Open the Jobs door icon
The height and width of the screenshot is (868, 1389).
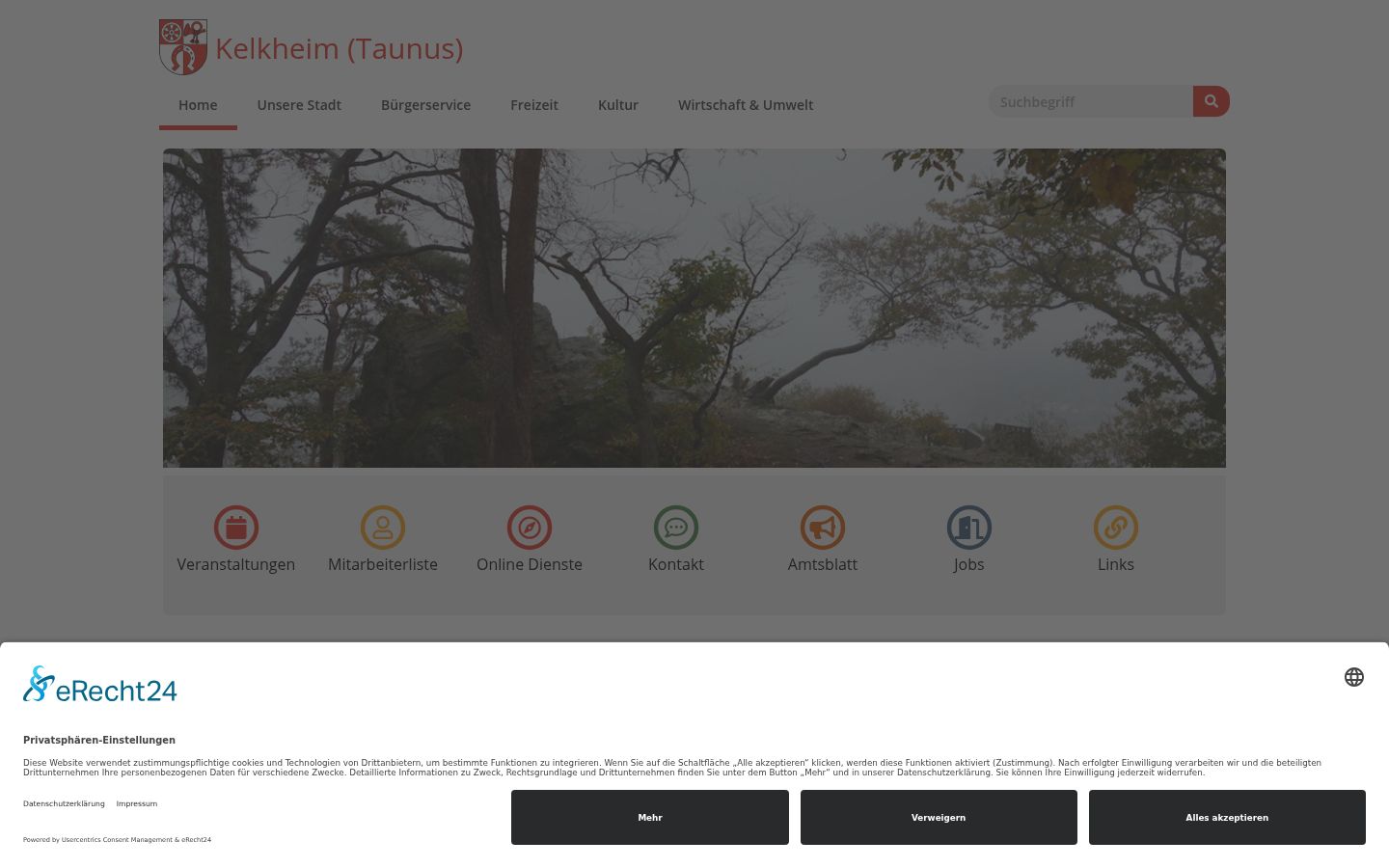pos(969,528)
